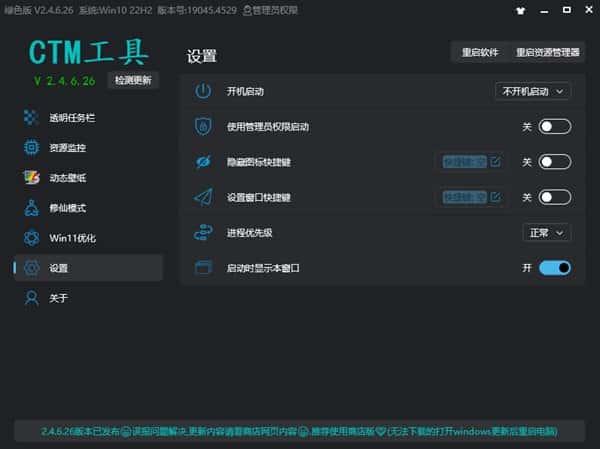Click the 修仙模式 sidebar icon
600x449 pixels.
(31, 208)
